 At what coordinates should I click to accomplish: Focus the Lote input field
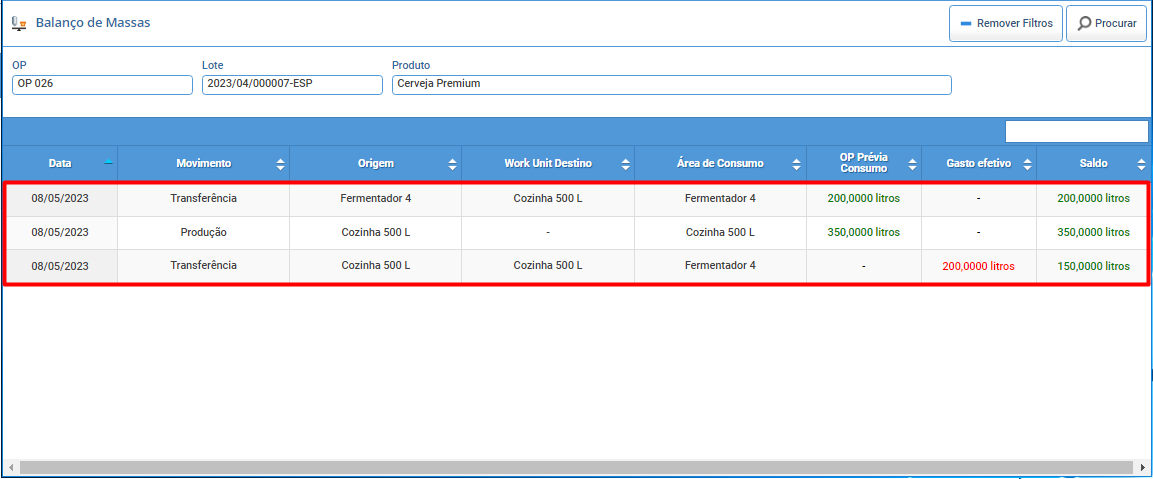pos(292,85)
